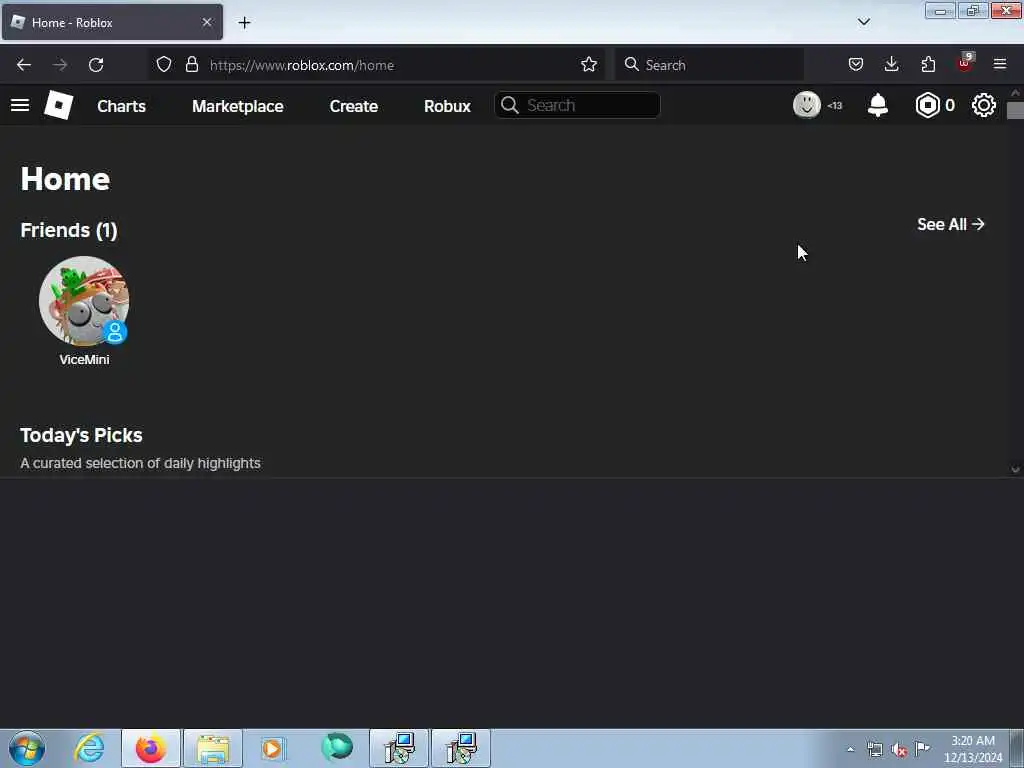Expand the list all tabs dropdown
The image size is (1024, 768).
(x=863, y=22)
